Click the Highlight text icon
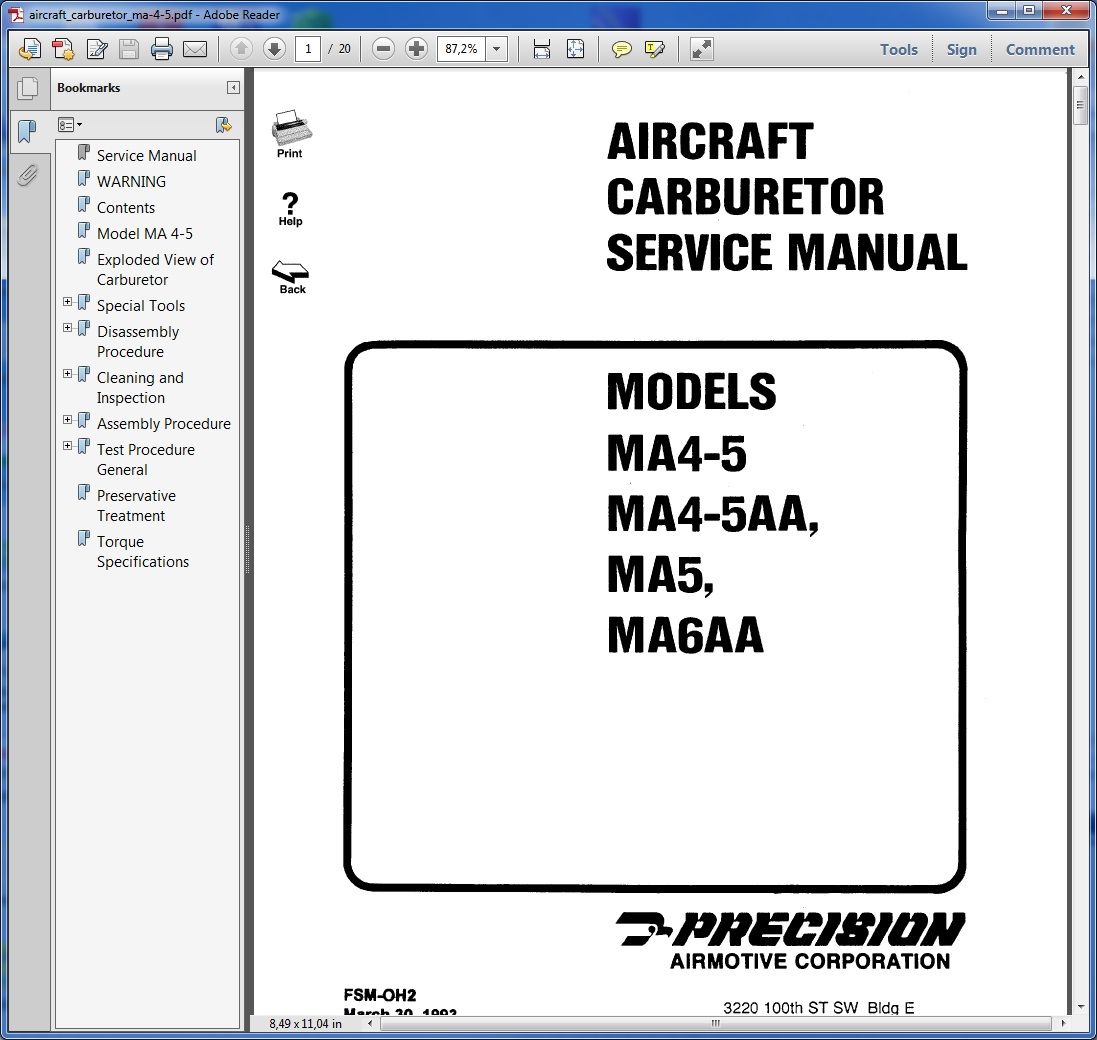This screenshot has width=1097, height=1040. click(x=655, y=49)
